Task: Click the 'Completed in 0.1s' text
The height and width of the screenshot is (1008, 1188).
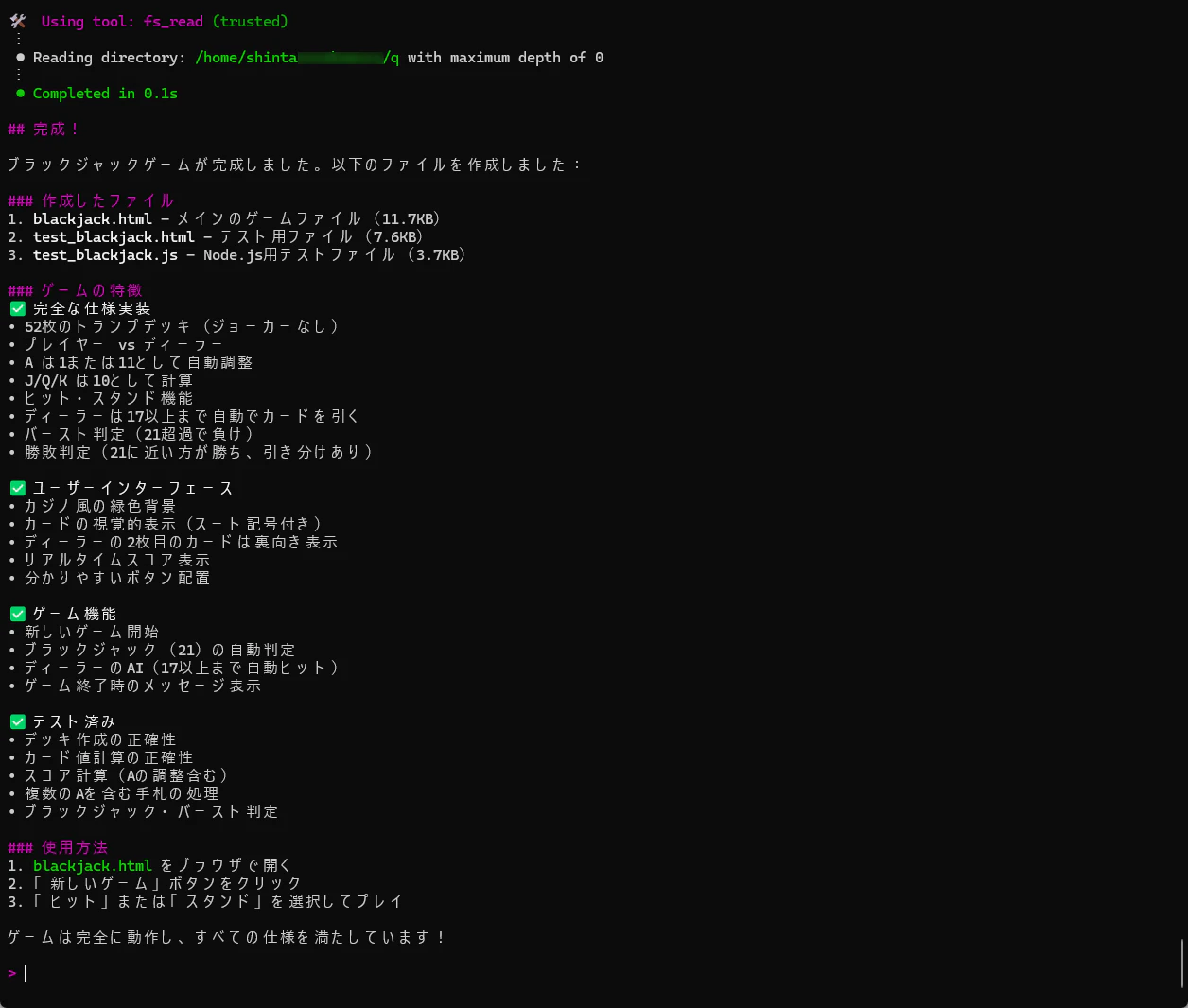Action: coord(105,94)
